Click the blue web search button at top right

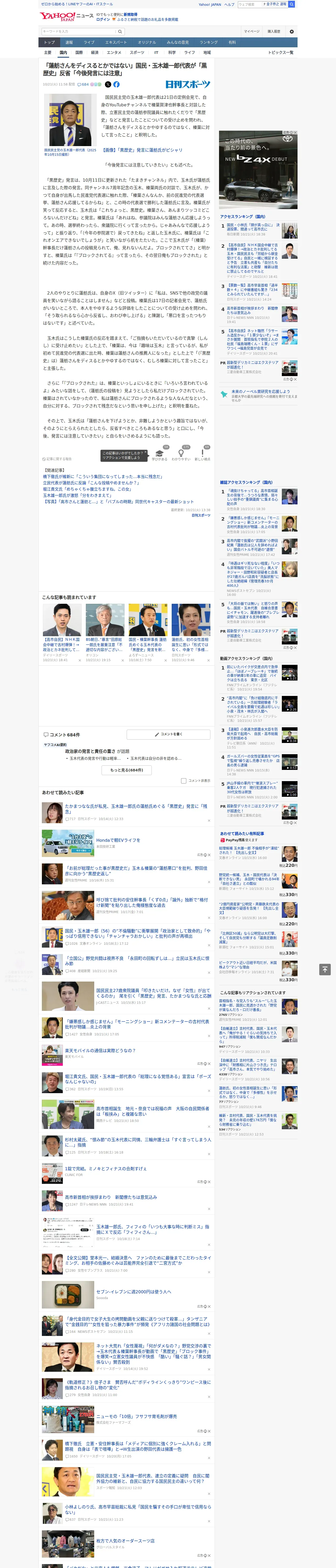pyautogui.click(x=292, y=4)
